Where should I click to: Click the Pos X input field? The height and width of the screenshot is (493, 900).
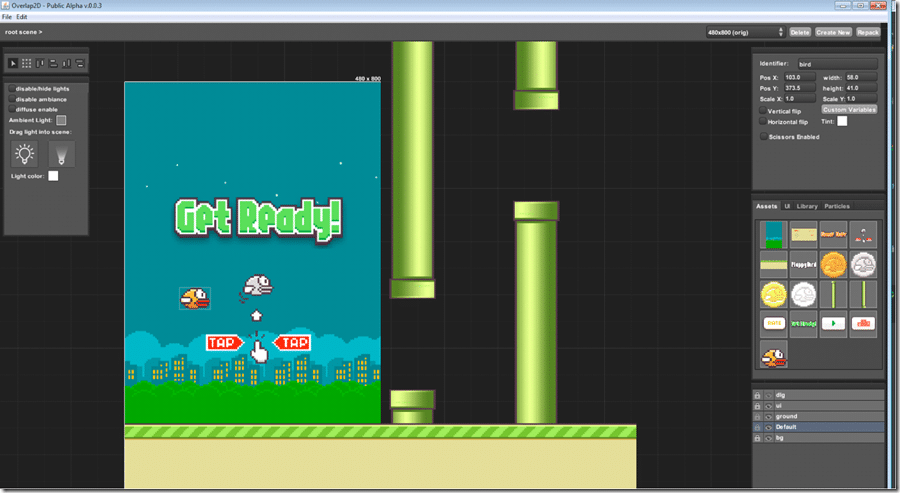pyautogui.click(x=799, y=77)
